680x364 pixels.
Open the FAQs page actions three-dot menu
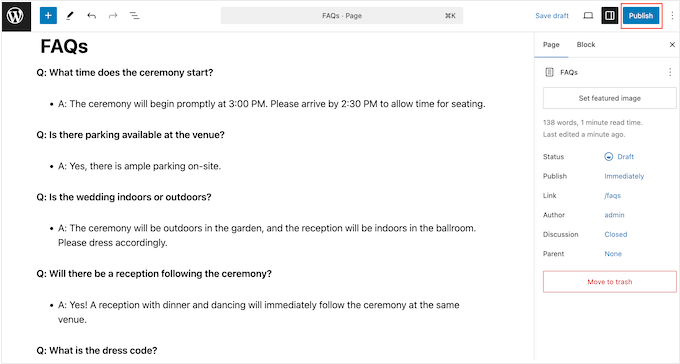[670, 72]
